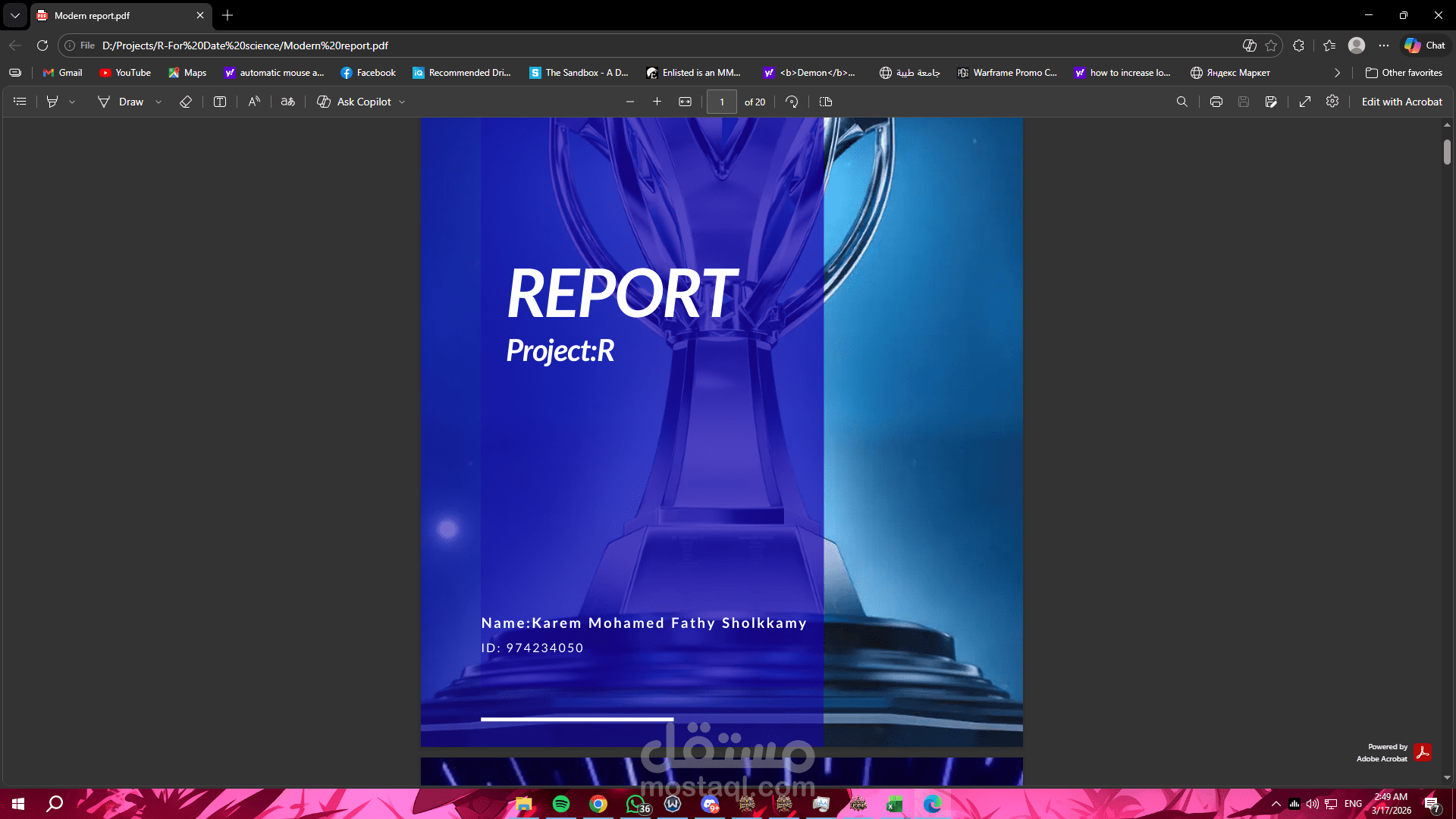This screenshot has width=1456, height=819.
Task: Select the Erase annotation tool
Action: (185, 101)
